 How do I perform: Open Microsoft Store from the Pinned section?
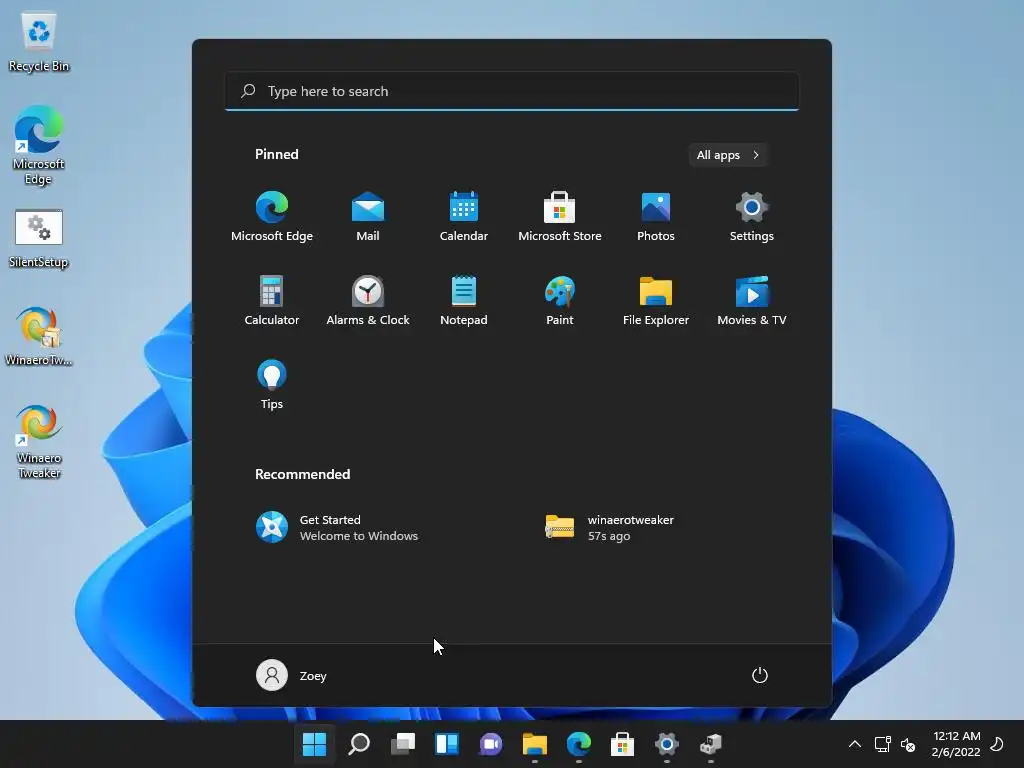click(560, 217)
